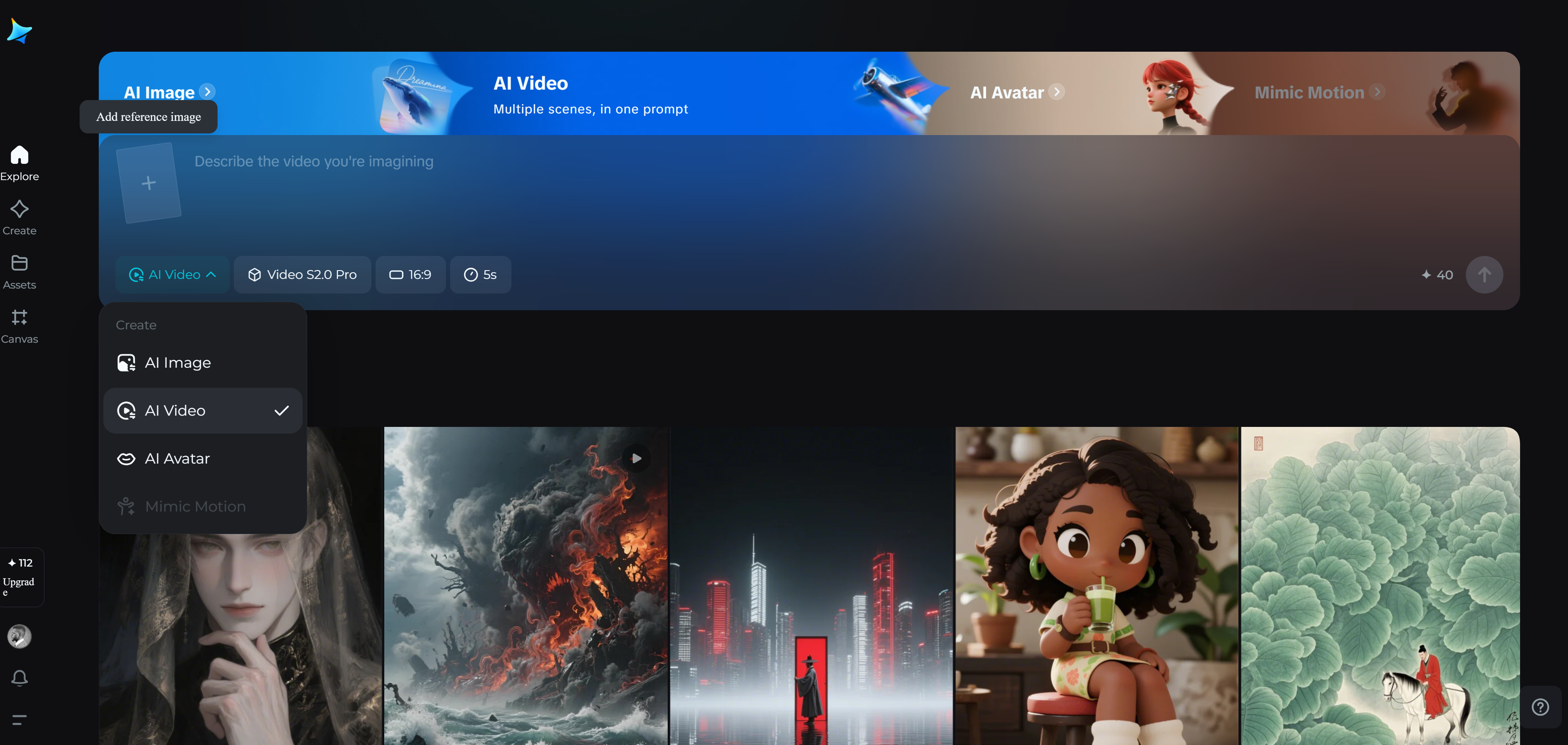Open the help question mark

pyautogui.click(x=1540, y=707)
